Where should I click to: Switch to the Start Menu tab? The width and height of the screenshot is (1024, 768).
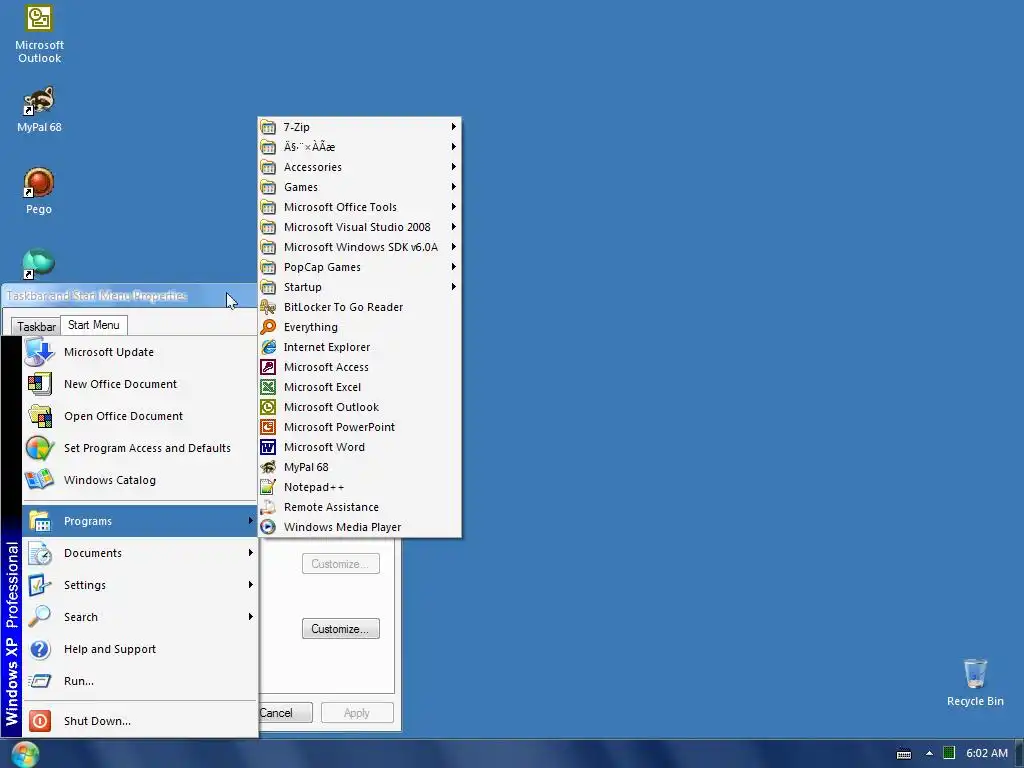[94, 325]
